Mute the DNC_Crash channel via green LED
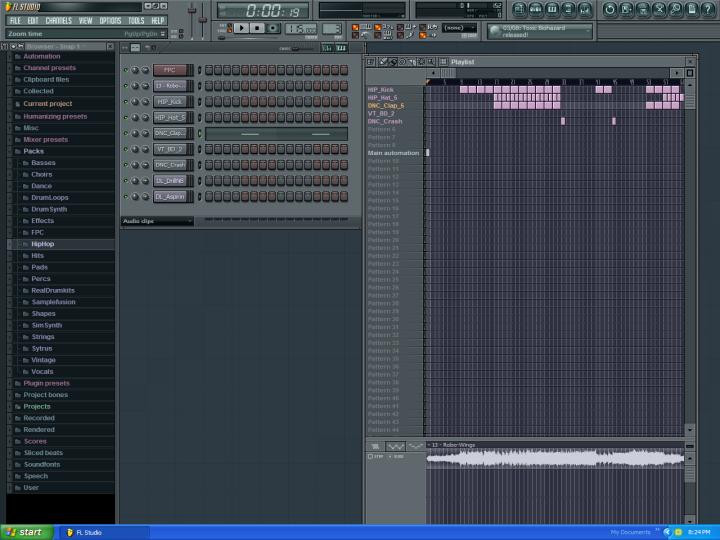This screenshot has height=540, width=720. (126, 165)
